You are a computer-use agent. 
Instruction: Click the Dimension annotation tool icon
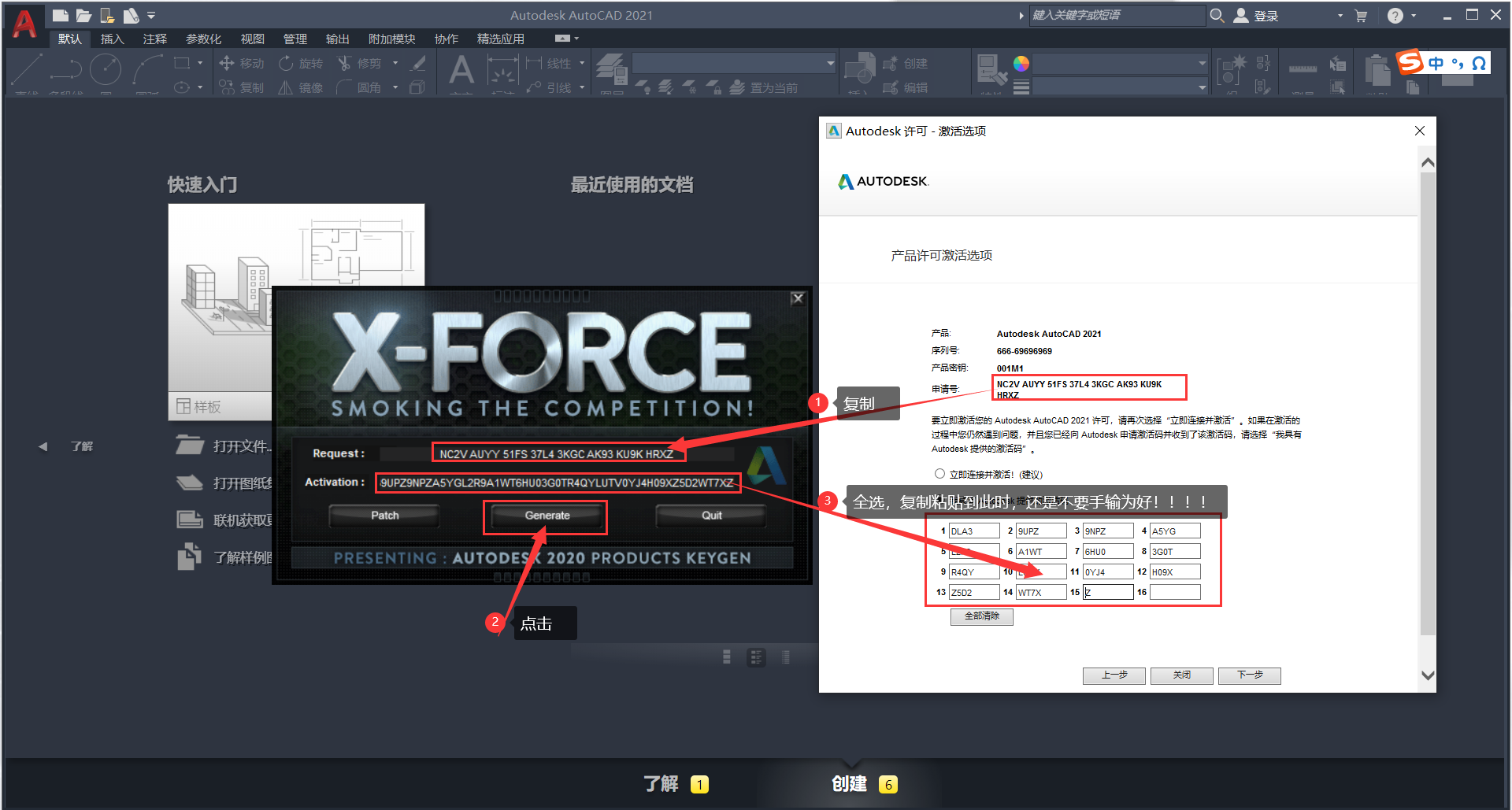click(502, 71)
